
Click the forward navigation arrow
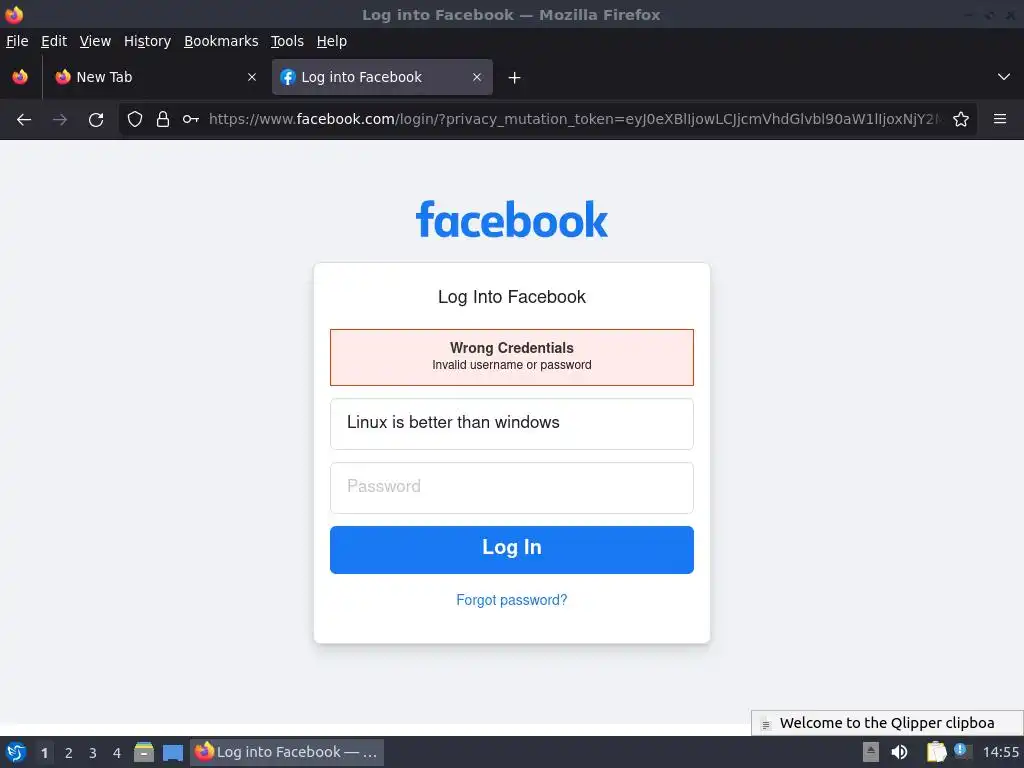click(60, 120)
